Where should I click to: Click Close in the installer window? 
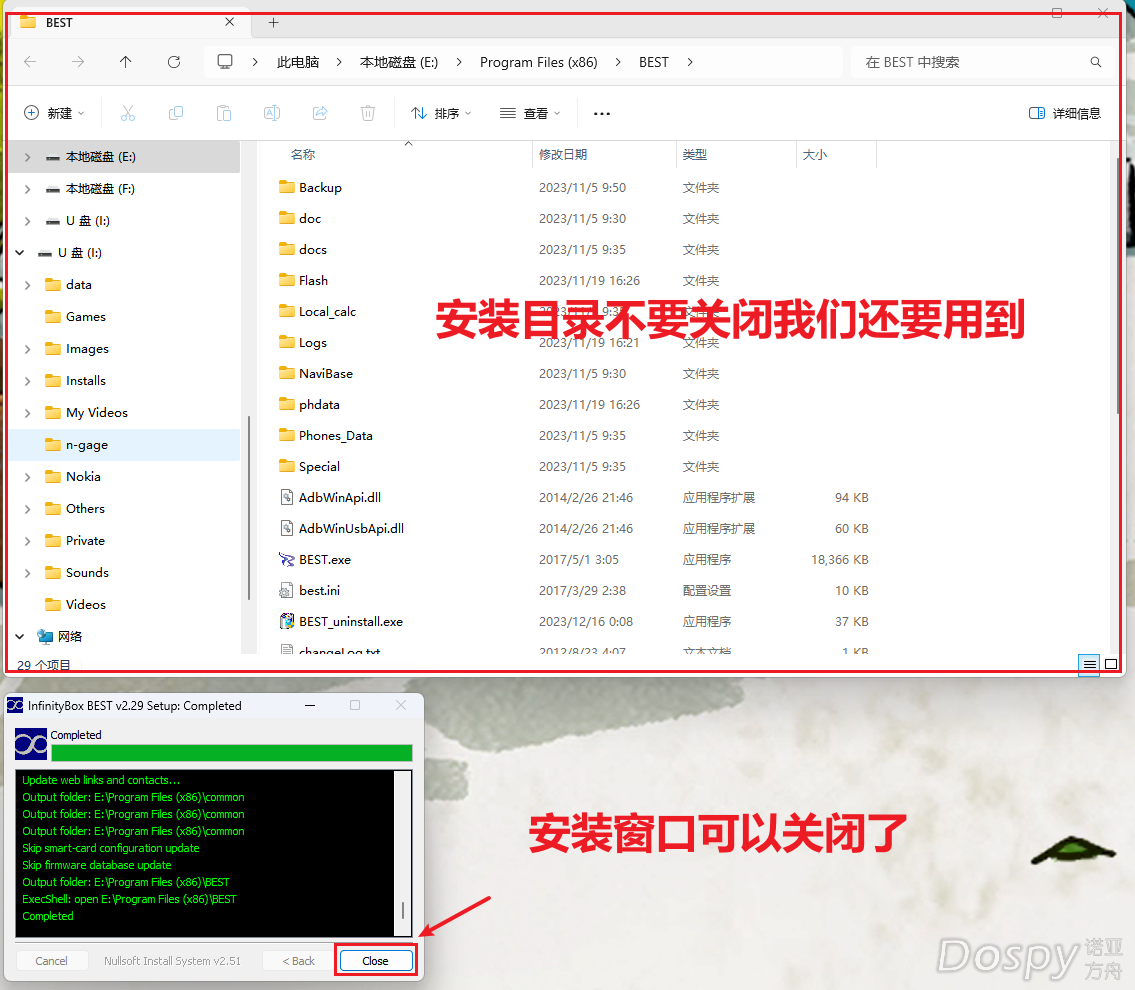376,960
